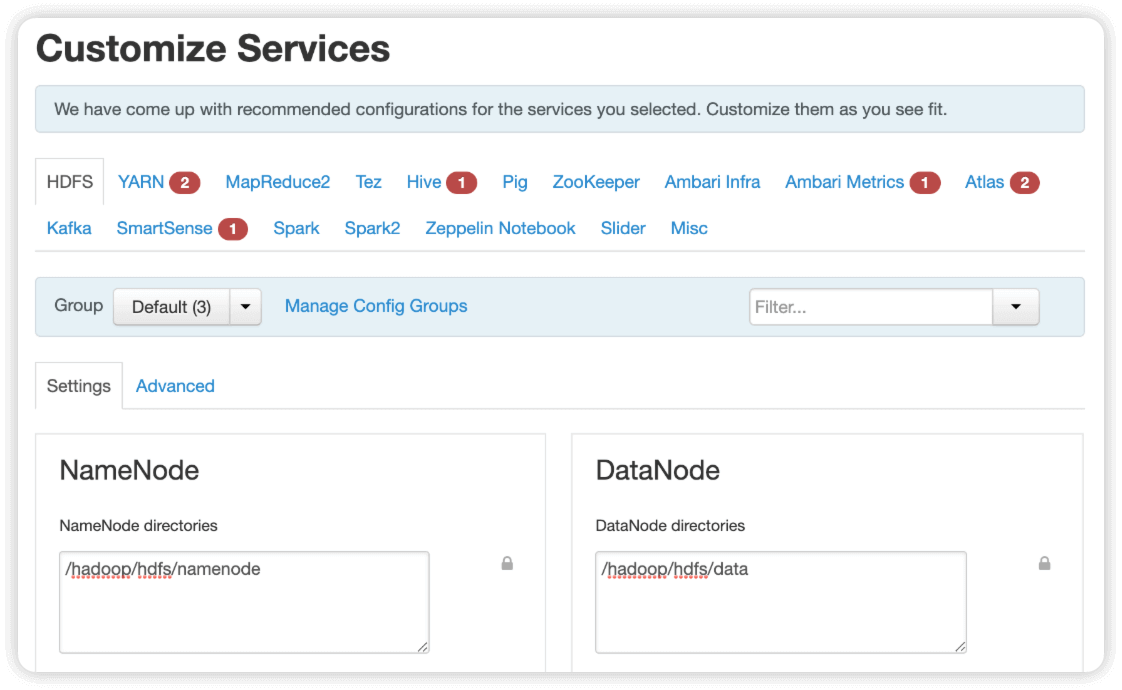The image size is (1122, 690).
Task: Click the NameNode textarea resize handle
Action: tap(423, 647)
